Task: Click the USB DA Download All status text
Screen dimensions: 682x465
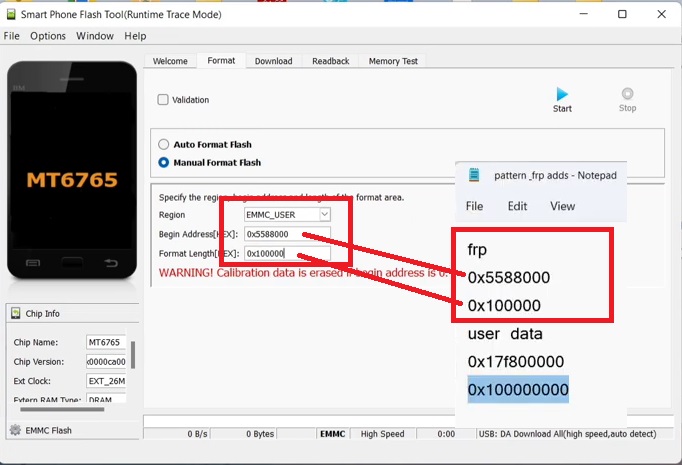Action: coord(567,434)
